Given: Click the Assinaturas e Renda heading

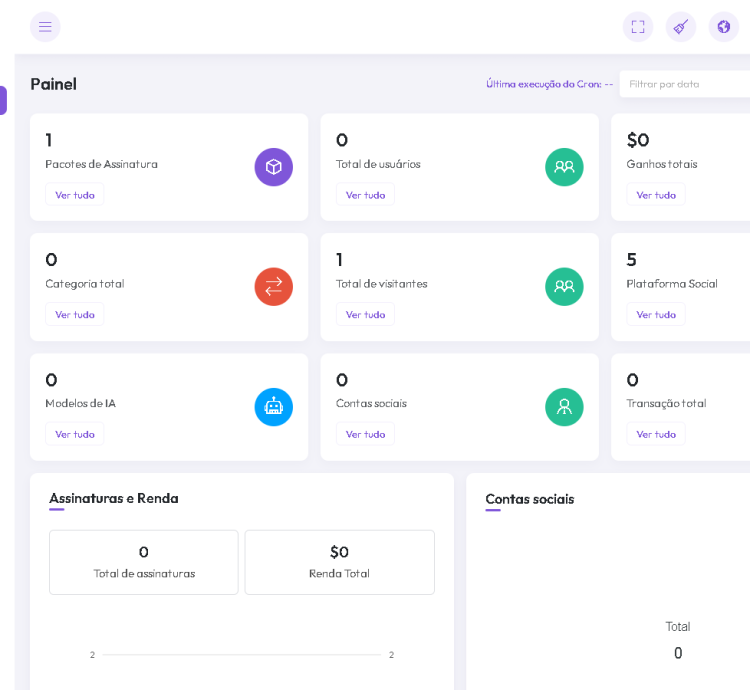Looking at the screenshot, I should coord(114,498).
